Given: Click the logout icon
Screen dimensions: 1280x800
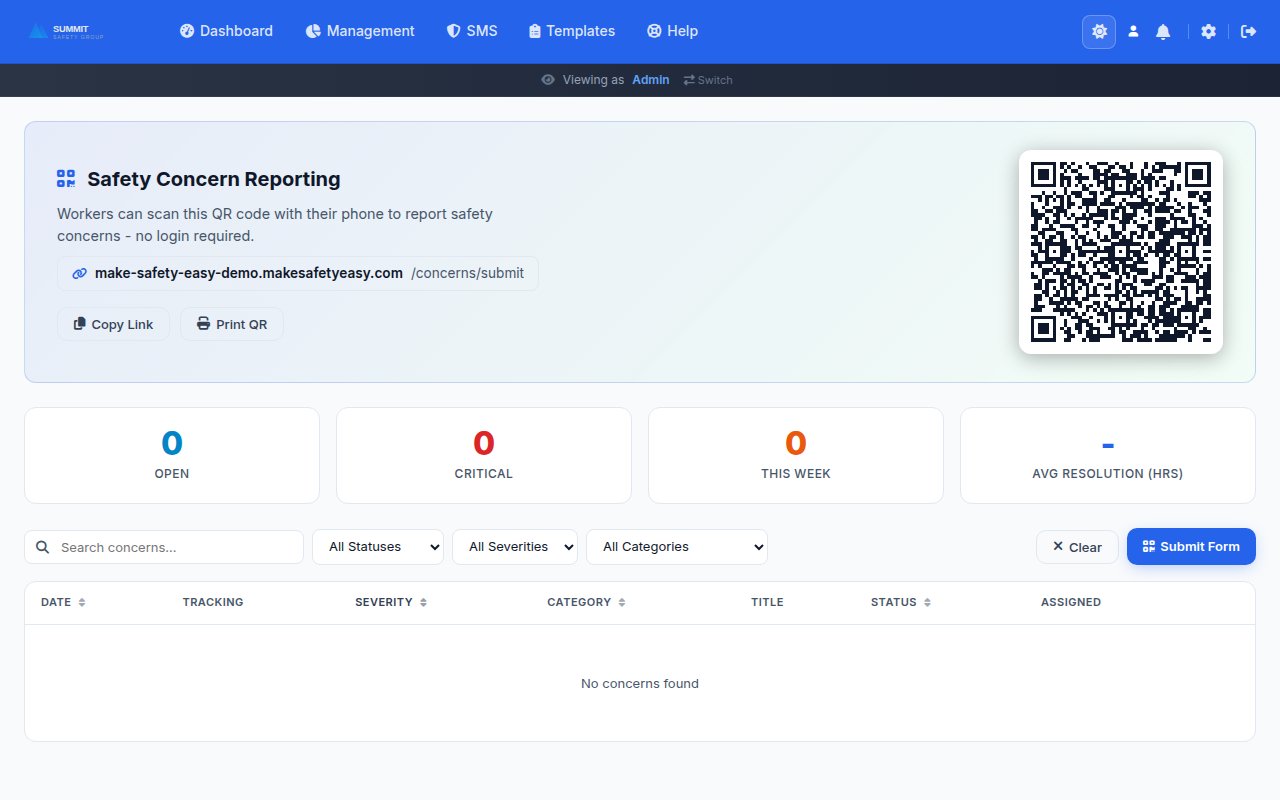Looking at the screenshot, I should 1248,32.
